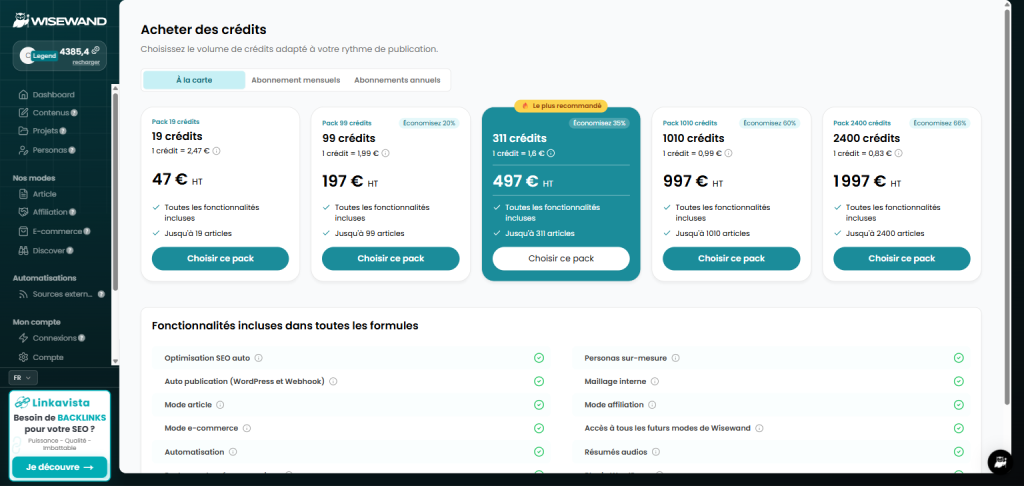
Task: Click info icon beside Résumés audios
Action: pos(656,452)
